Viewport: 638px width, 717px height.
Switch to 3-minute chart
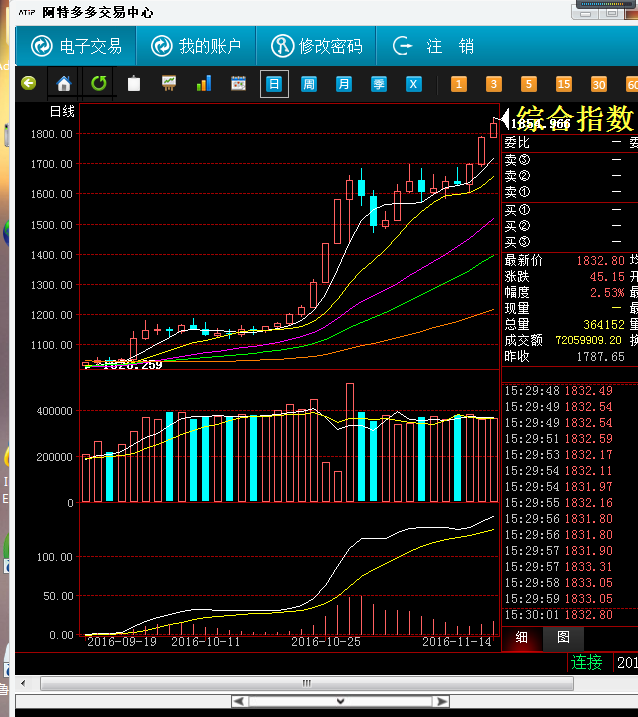[494, 84]
